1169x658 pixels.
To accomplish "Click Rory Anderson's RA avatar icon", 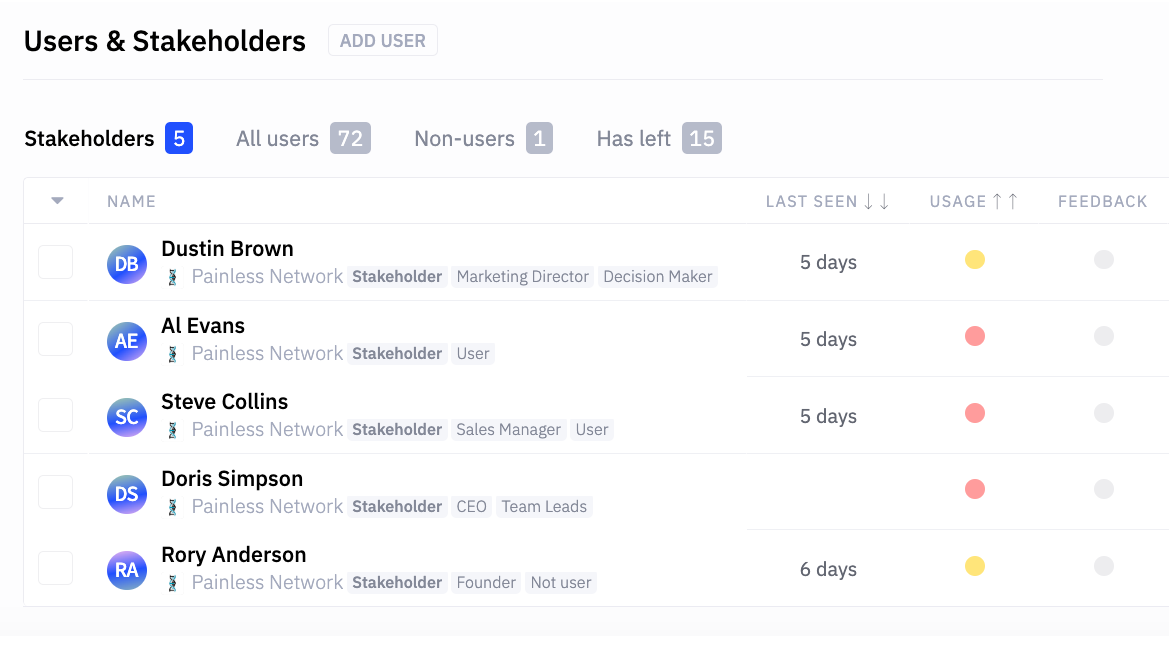I will tap(127, 571).
